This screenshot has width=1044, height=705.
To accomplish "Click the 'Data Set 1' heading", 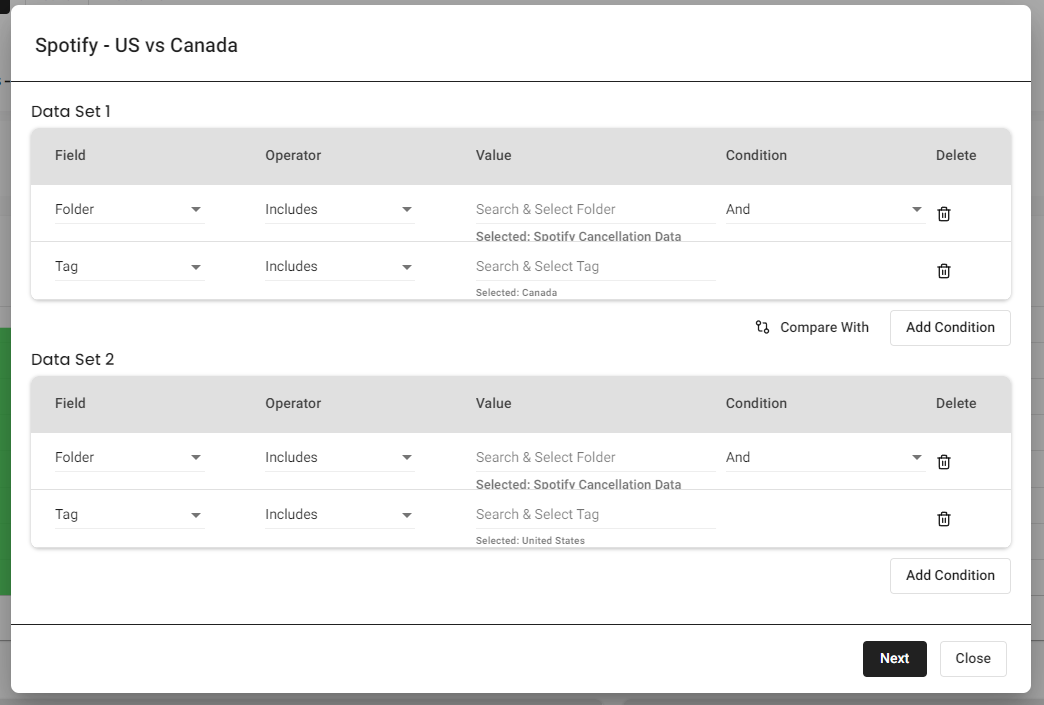I will [71, 111].
